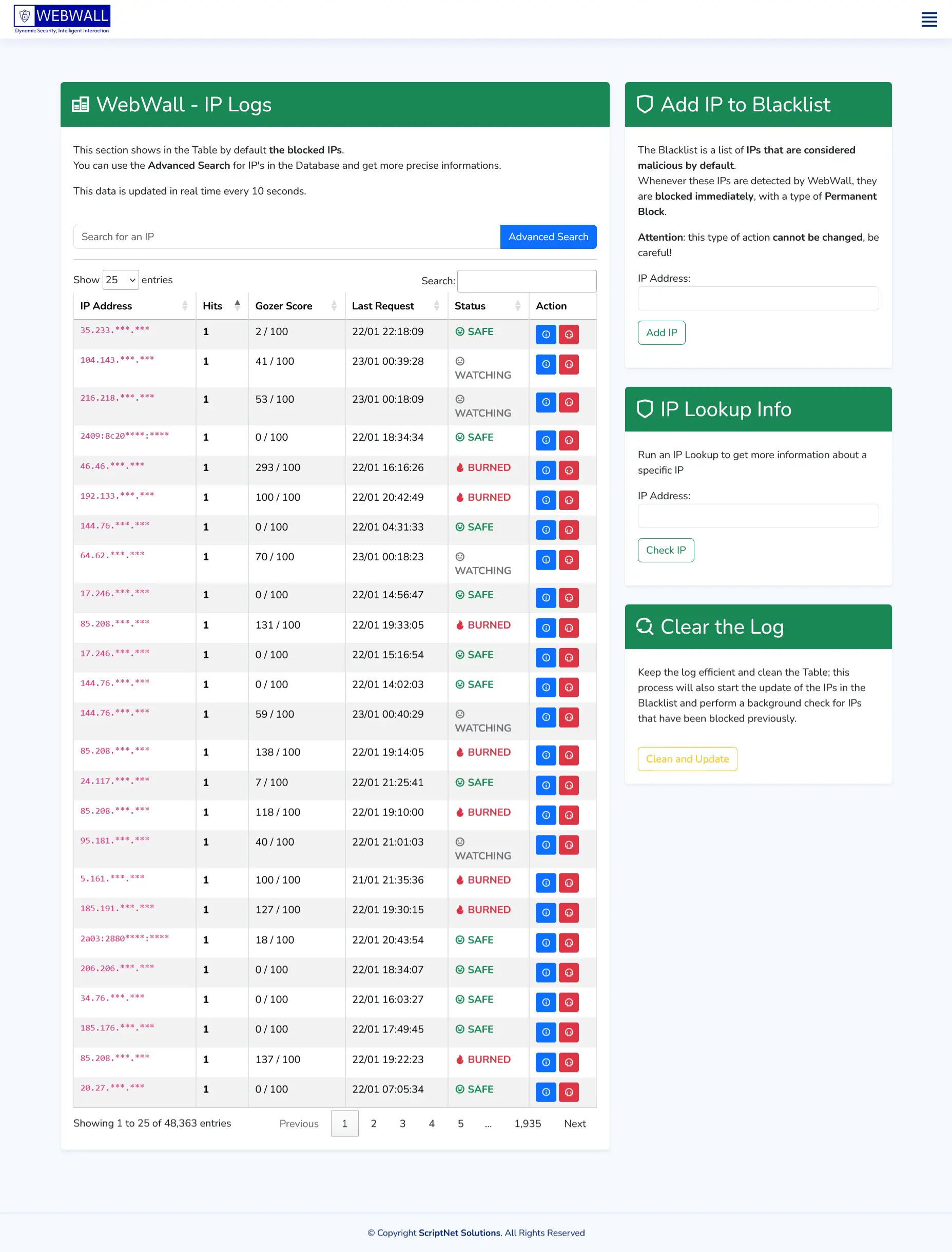Click the red block icon for IP 192.133.***.***

[x=570, y=500]
